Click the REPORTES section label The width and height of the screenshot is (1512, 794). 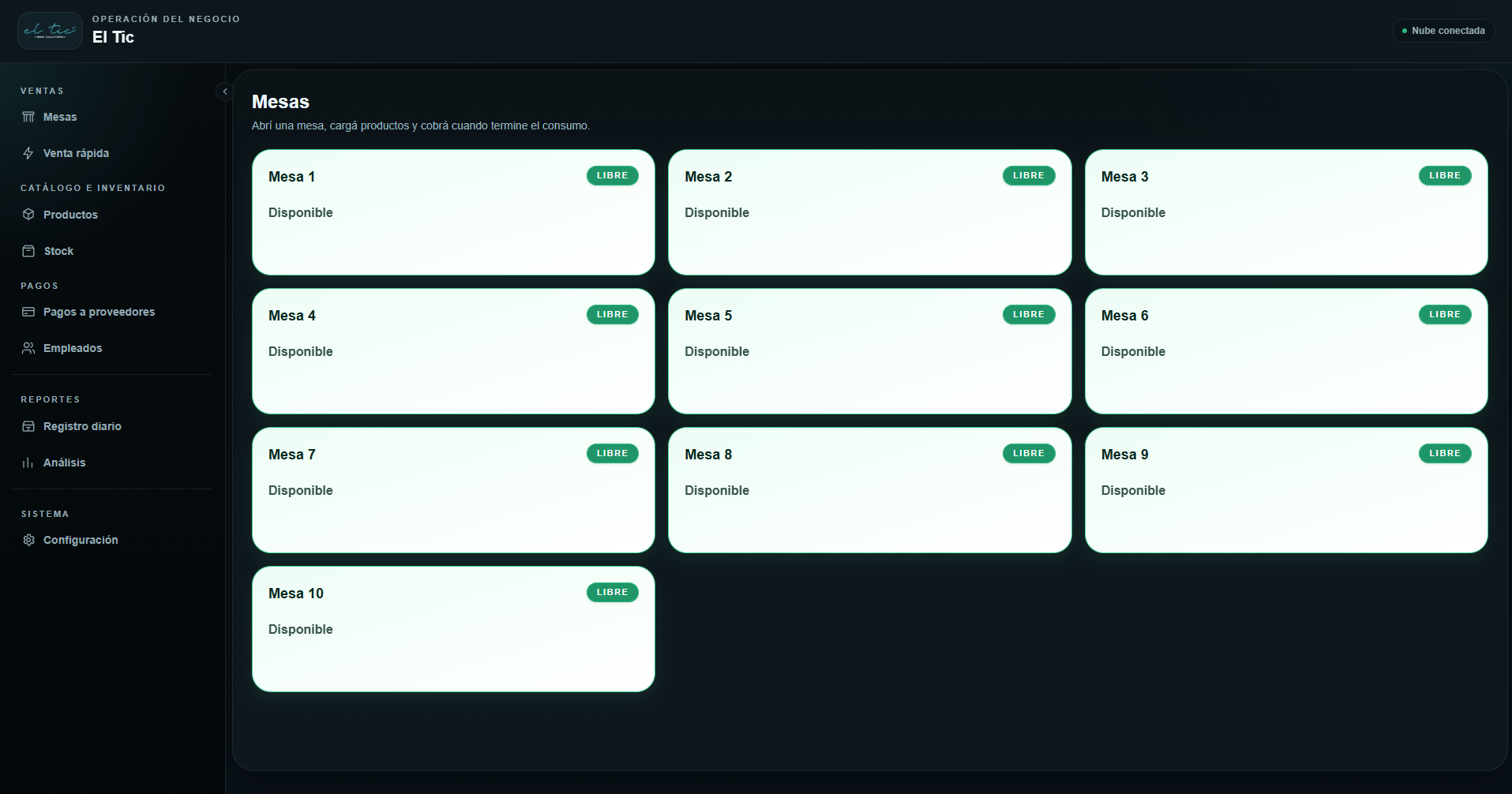point(51,399)
